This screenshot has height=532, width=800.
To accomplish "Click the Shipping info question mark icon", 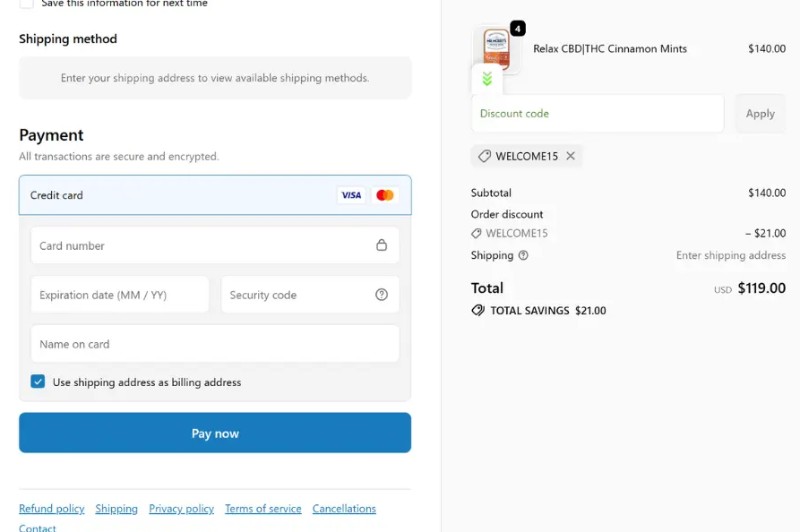I will 523,255.
